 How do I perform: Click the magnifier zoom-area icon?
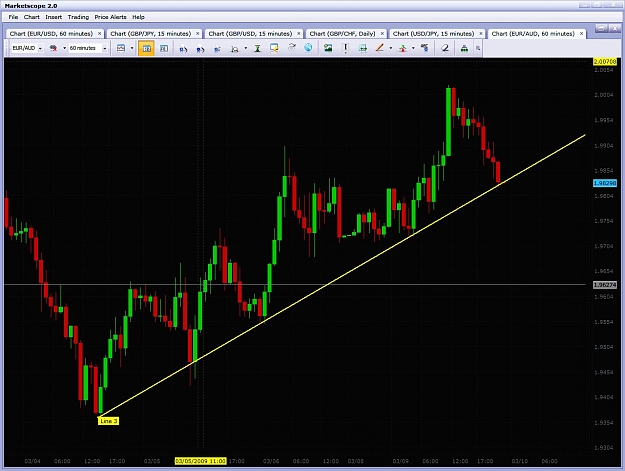tap(235, 49)
